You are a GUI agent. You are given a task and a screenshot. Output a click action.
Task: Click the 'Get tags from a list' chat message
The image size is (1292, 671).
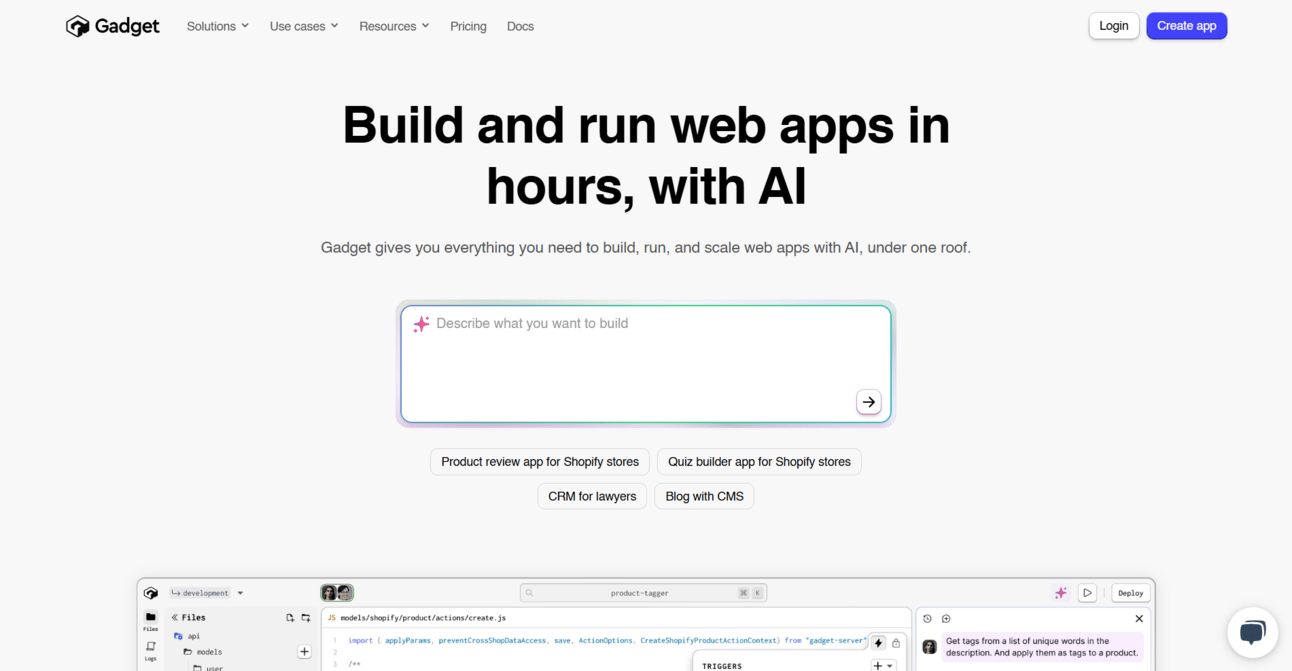point(1042,647)
